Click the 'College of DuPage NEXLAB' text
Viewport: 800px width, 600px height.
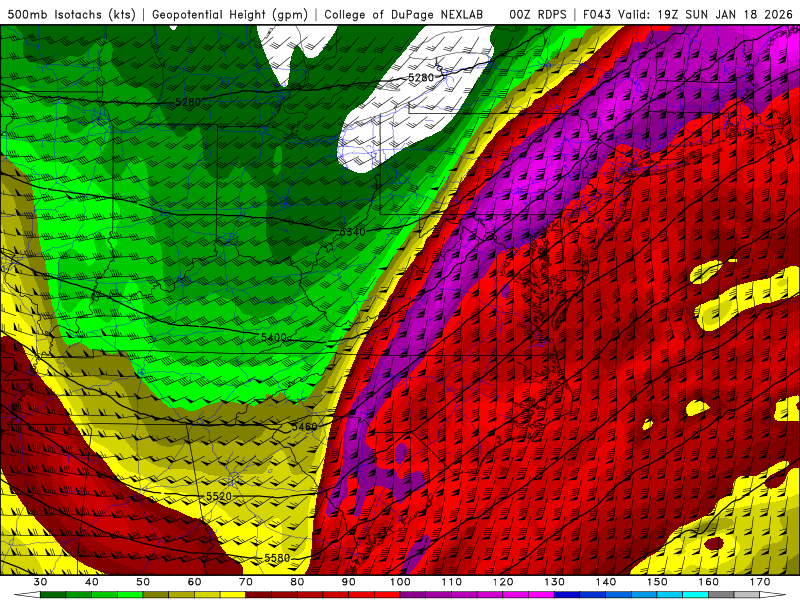tap(404, 14)
